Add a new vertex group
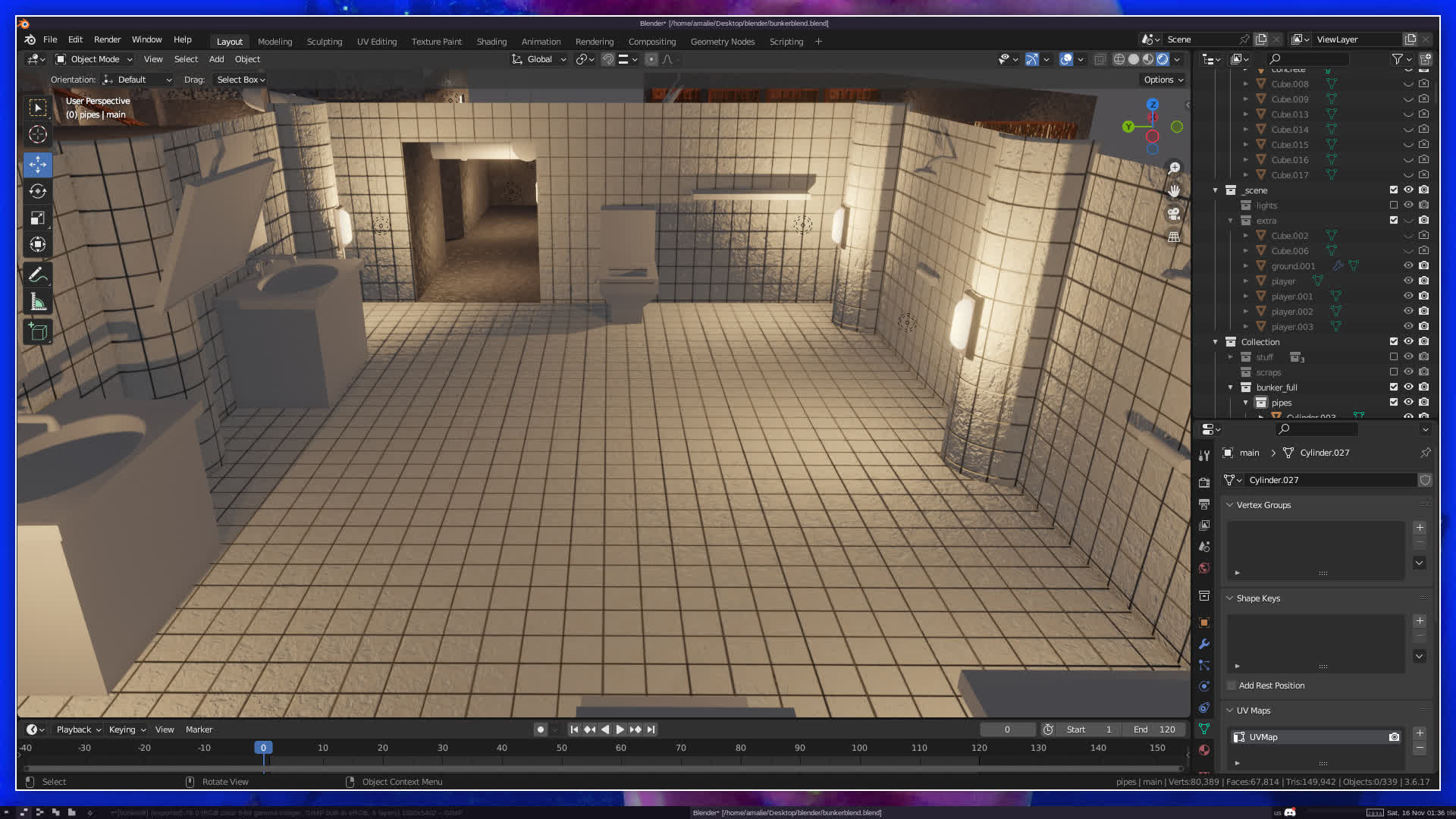Screen dimensions: 1456x819 click(1420, 528)
